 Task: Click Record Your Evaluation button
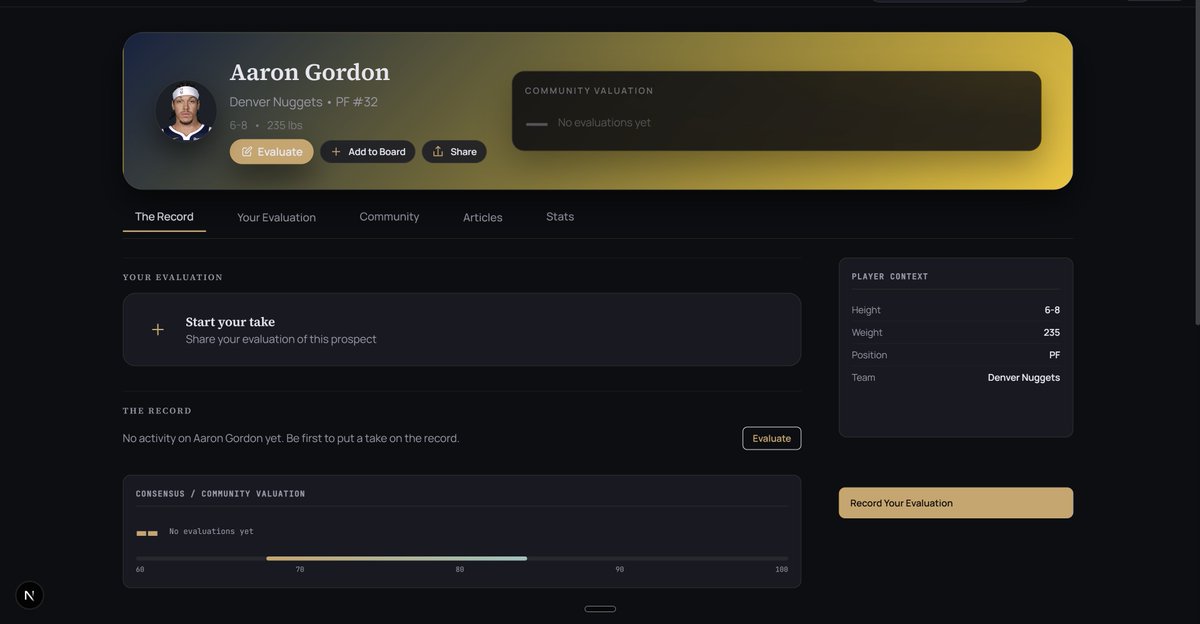click(x=956, y=503)
